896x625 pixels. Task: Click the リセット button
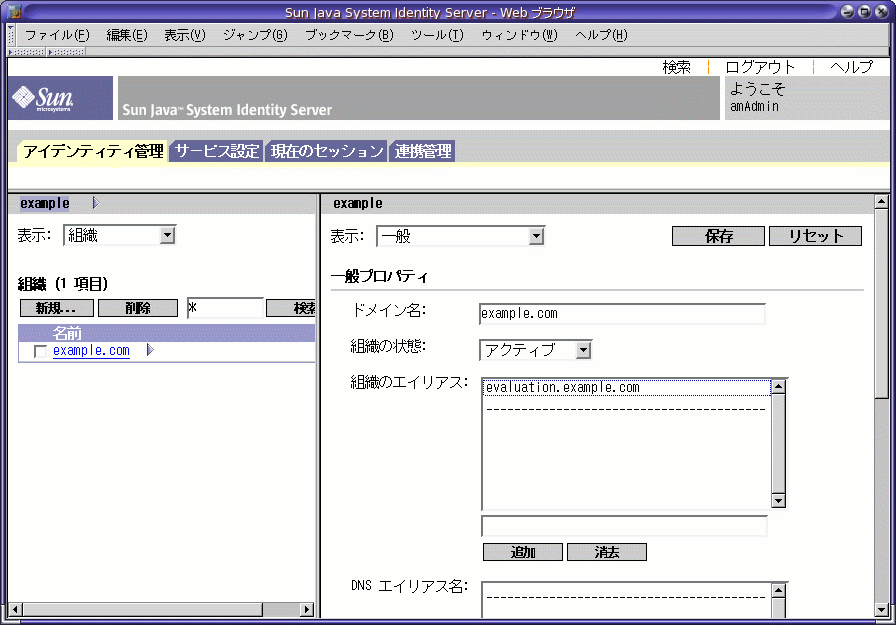click(x=815, y=236)
